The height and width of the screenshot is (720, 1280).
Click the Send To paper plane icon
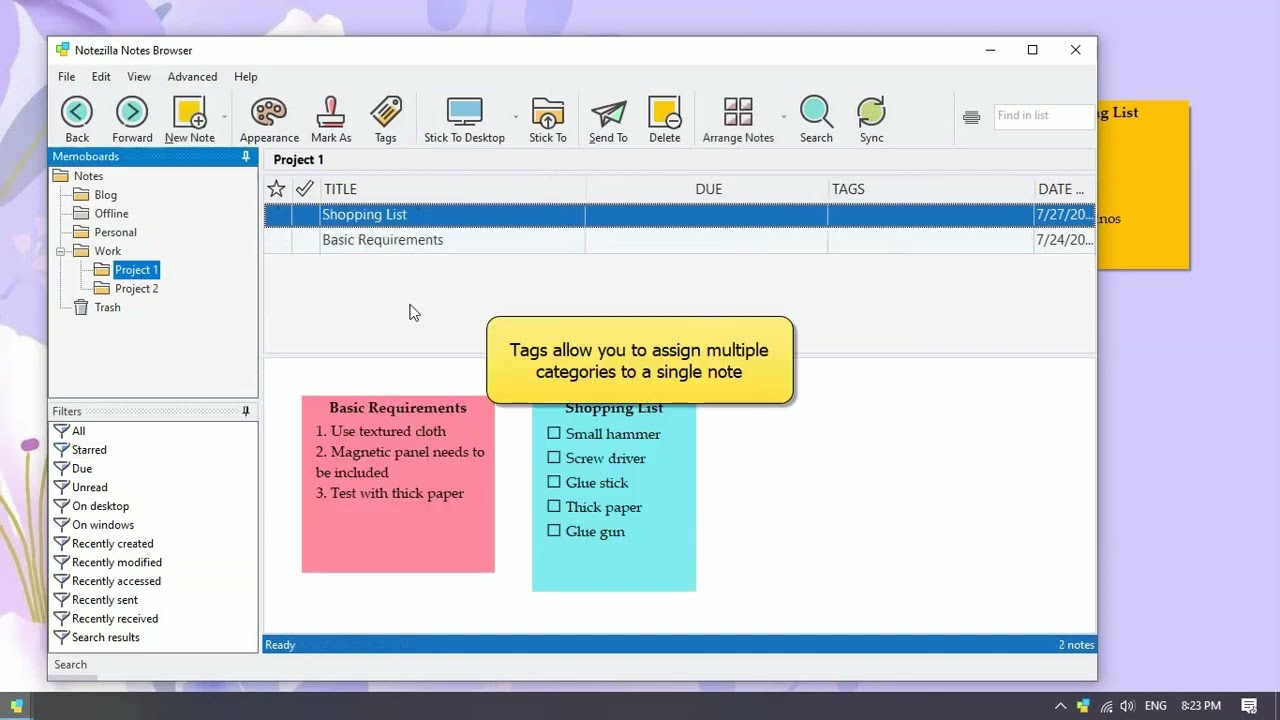(608, 120)
